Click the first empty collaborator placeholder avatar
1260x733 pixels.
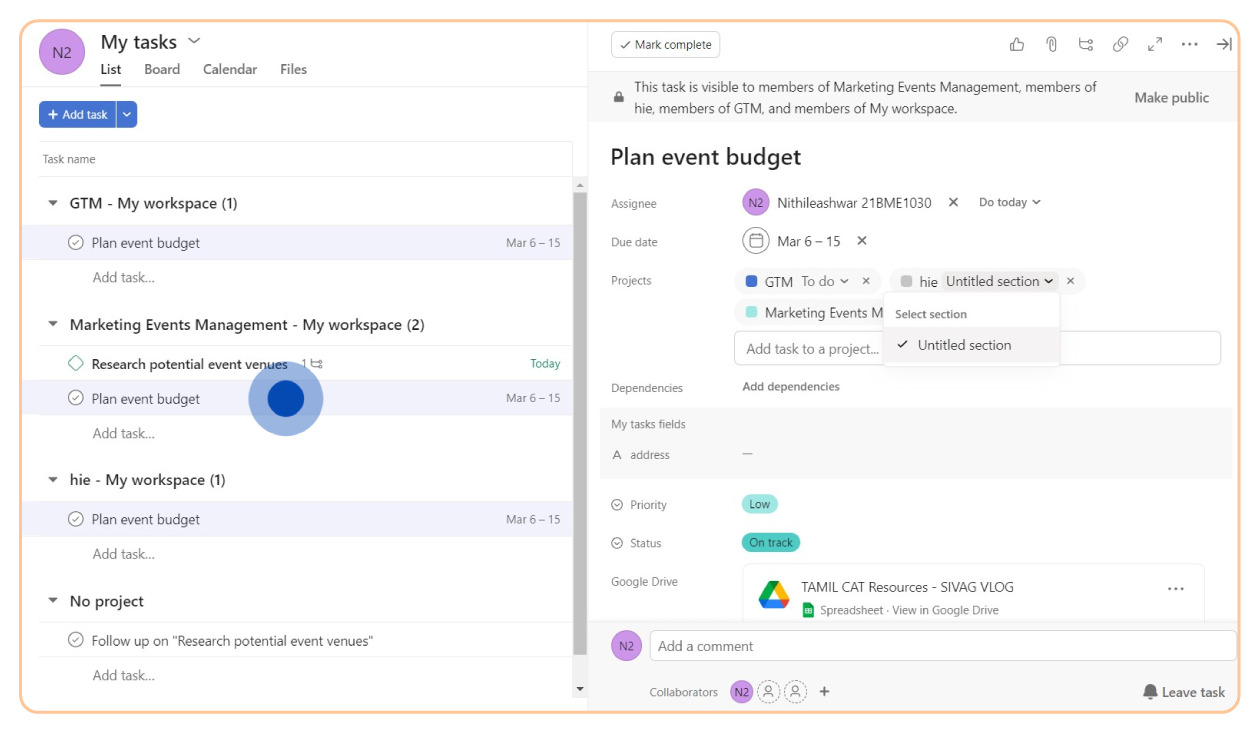point(768,691)
